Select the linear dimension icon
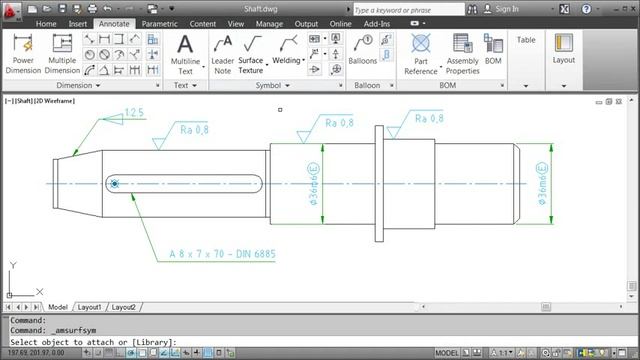Image resolution: width=640 pixels, height=360 pixels. pos(104,39)
